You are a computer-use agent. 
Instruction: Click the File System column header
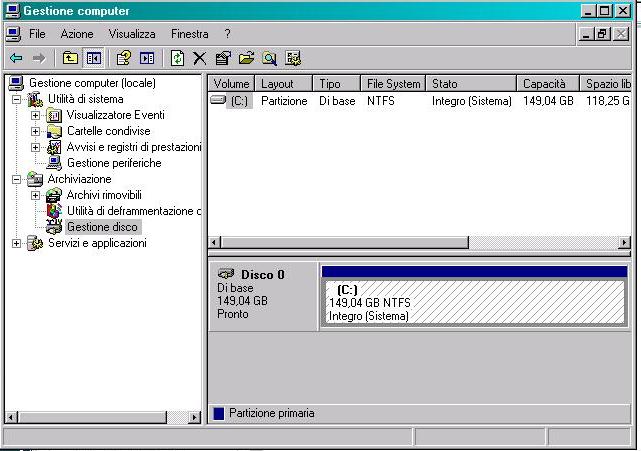click(x=393, y=83)
